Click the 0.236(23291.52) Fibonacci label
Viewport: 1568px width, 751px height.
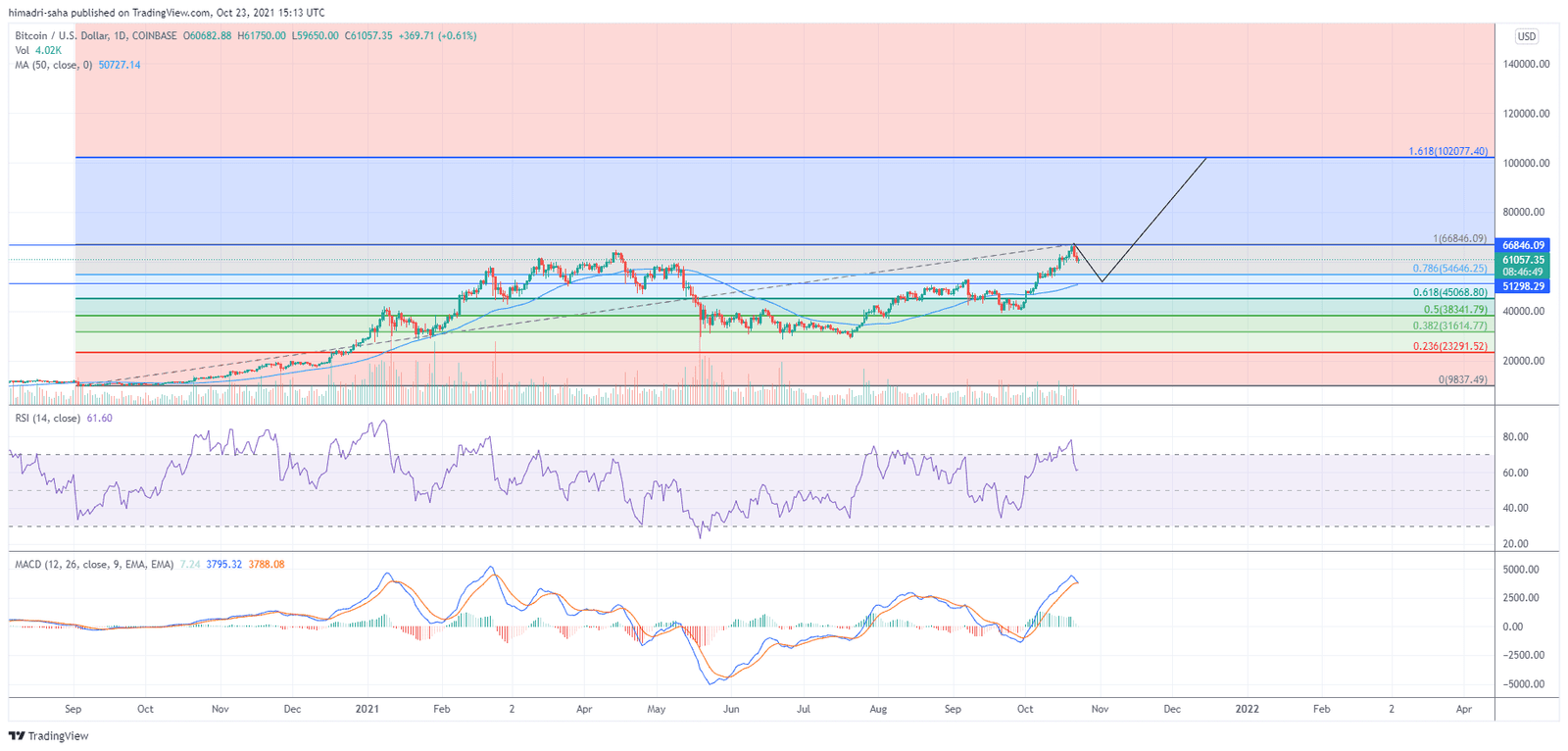[x=1449, y=346]
